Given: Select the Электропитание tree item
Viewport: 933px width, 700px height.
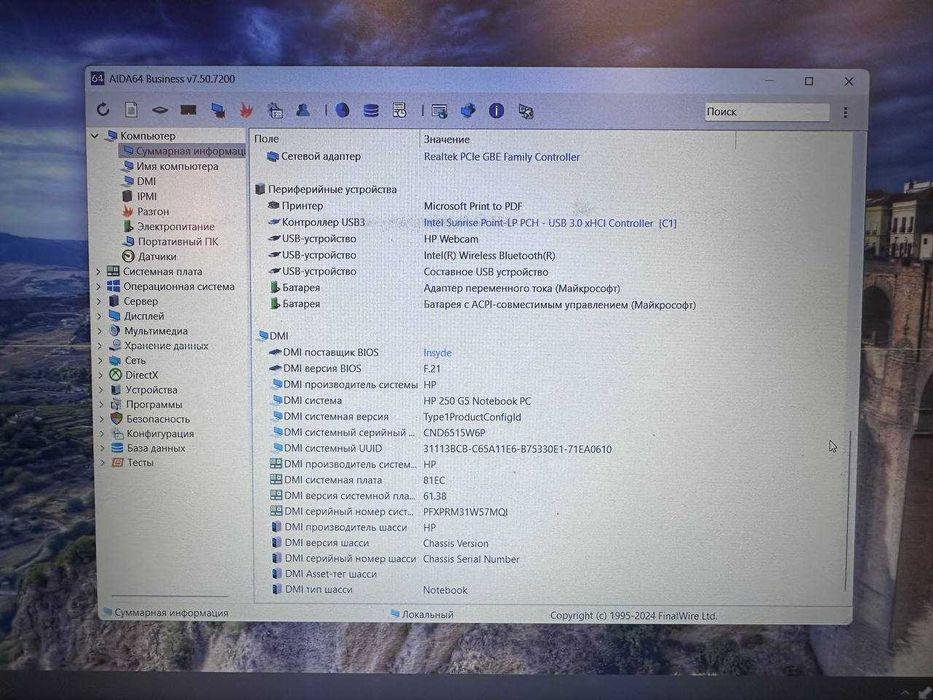Looking at the screenshot, I should (x=169, y=226).
